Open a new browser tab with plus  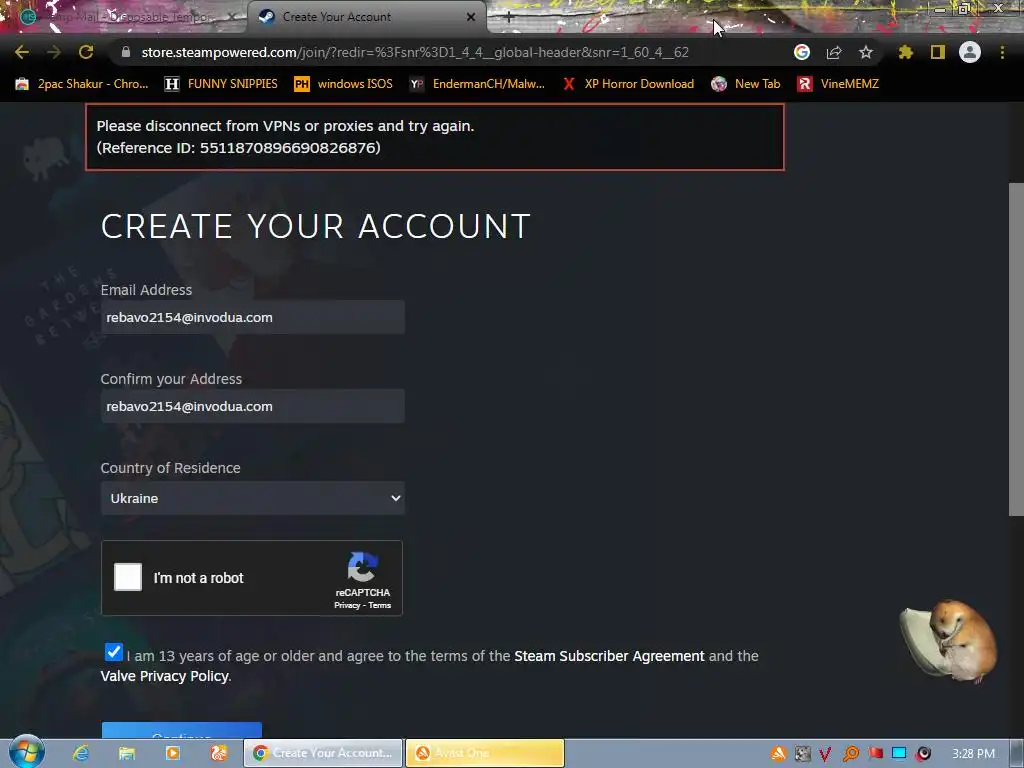coord(509,18)
